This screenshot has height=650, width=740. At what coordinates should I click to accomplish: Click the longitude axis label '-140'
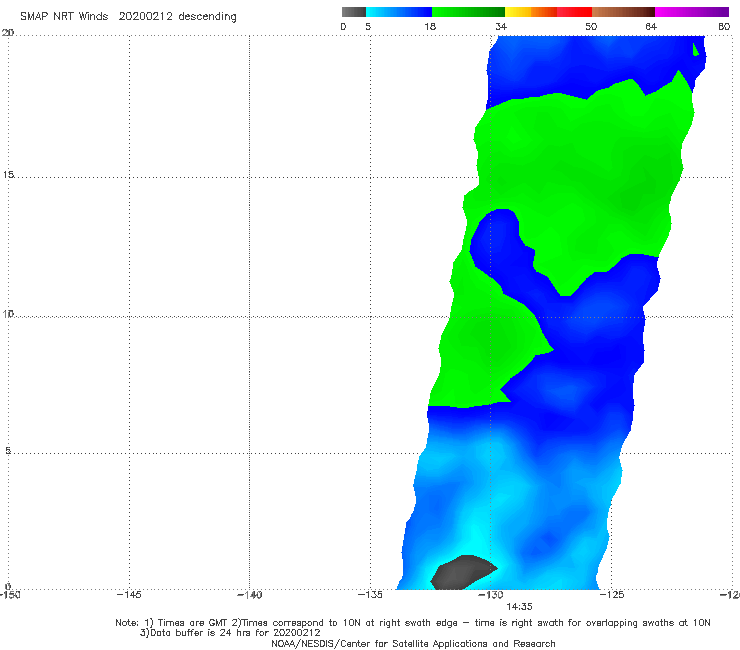(249, 595)
